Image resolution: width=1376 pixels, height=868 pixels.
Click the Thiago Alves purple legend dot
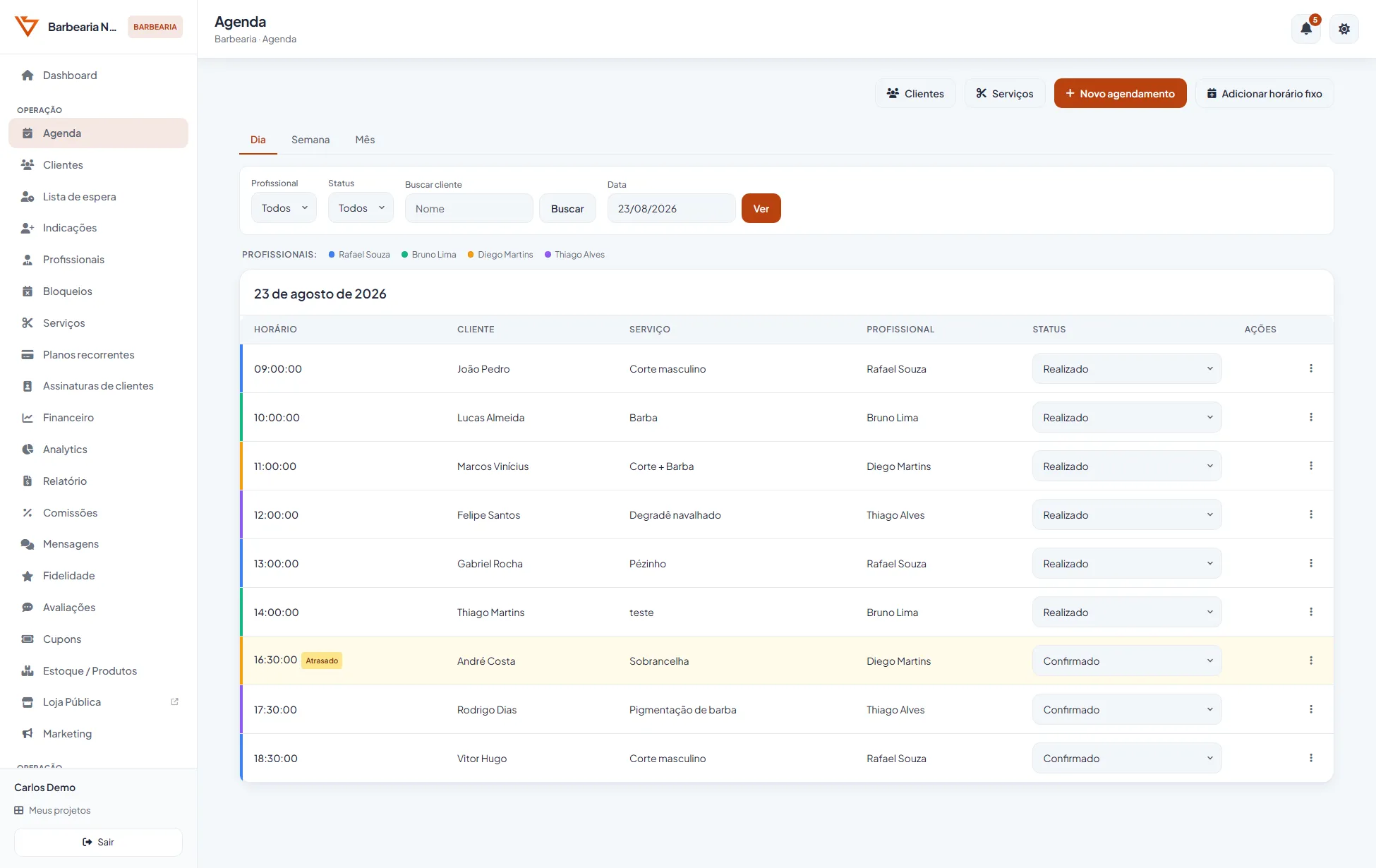click(x=548, y=255)
